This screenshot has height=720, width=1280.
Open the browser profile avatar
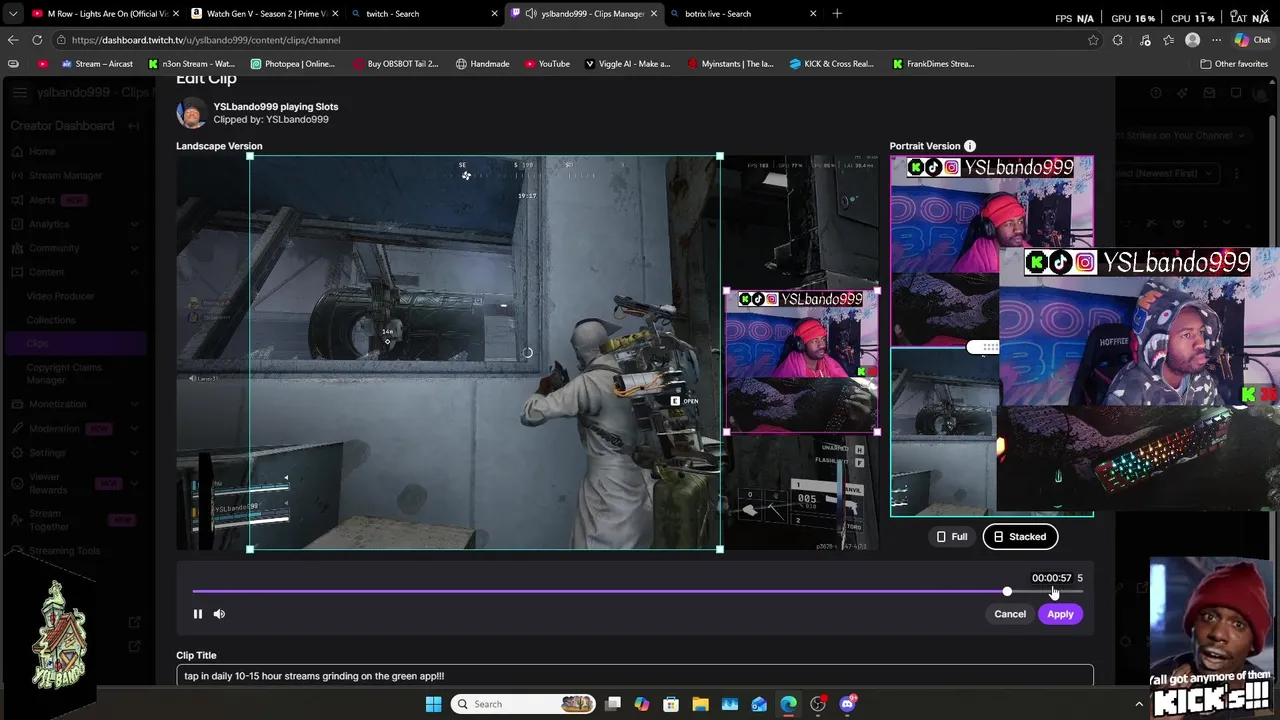pos(1192,40)
